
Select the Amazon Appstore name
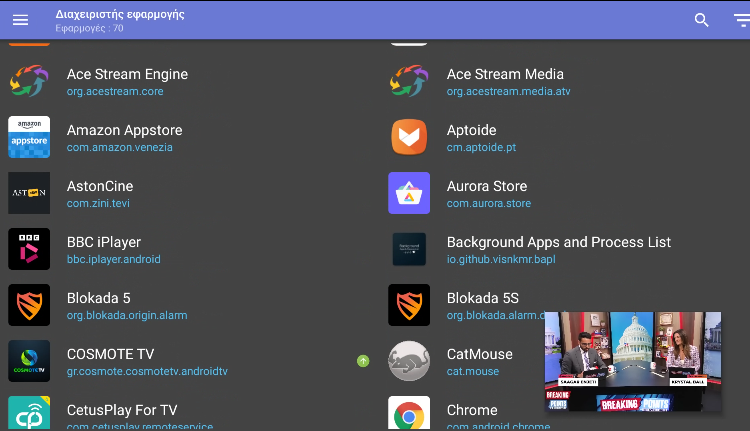[x=124, y=130]
